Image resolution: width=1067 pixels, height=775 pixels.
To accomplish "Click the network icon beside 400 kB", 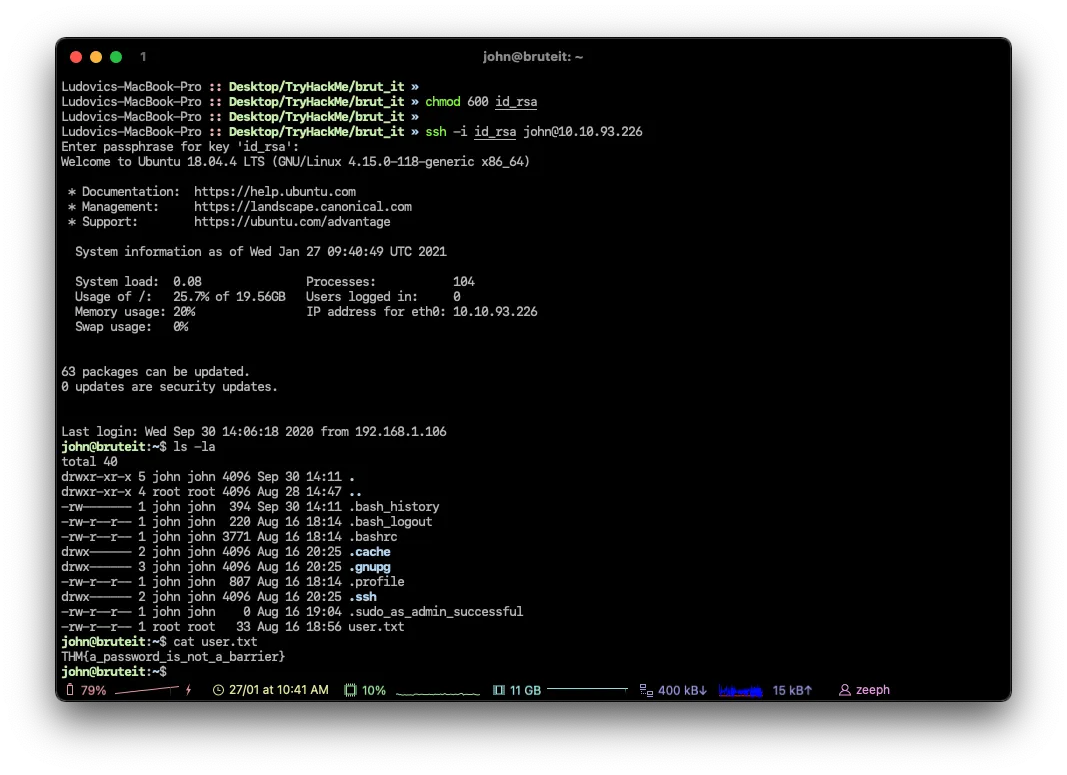I will click(645, 690).
